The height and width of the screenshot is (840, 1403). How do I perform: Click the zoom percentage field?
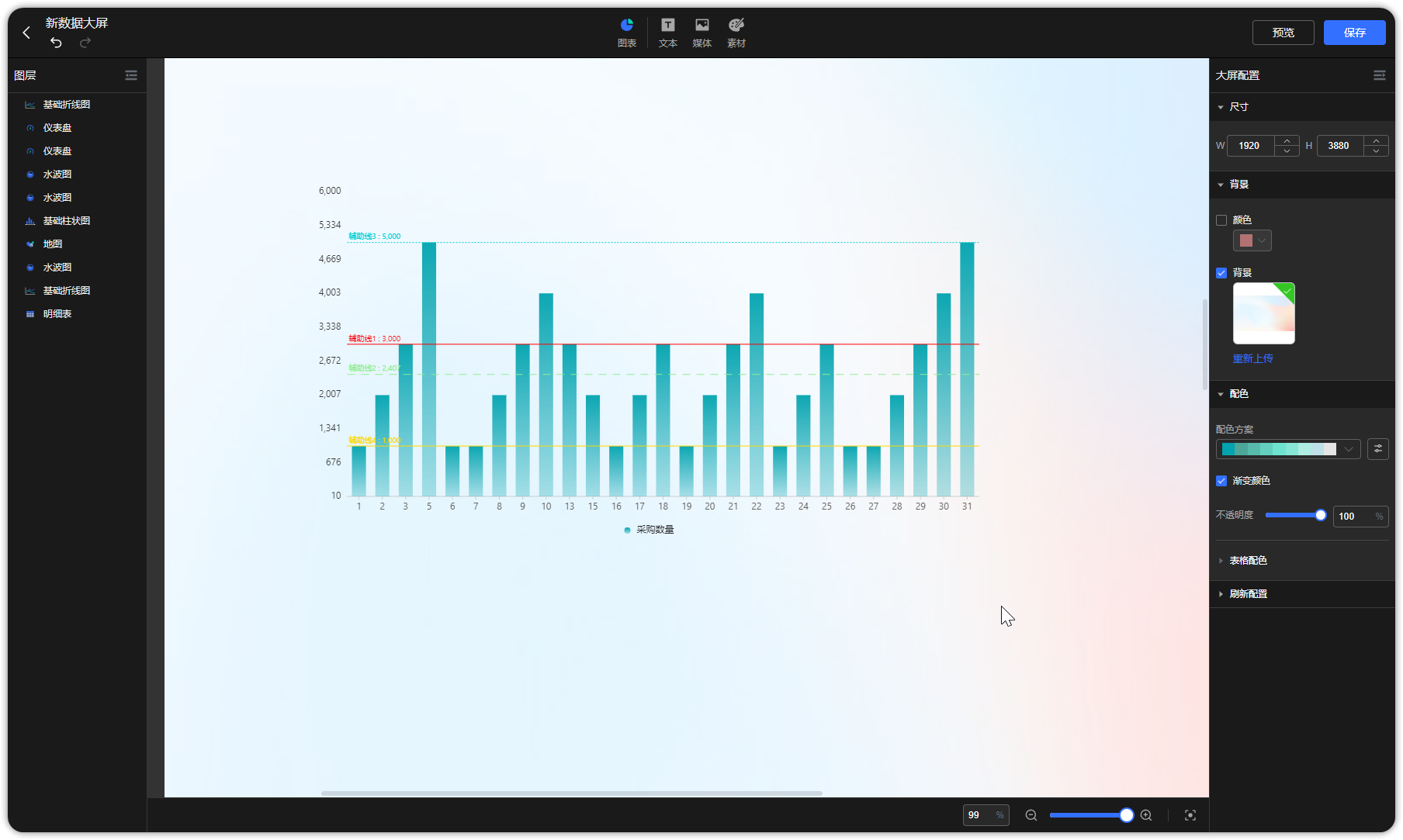986,815
